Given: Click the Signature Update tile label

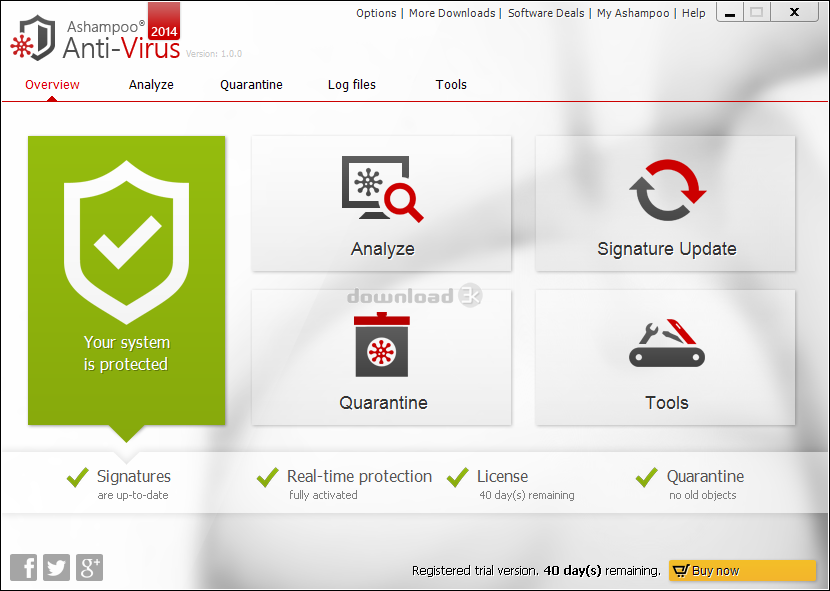Looking at the screenshot, I should pyautogui.click(x=667, y=249).
